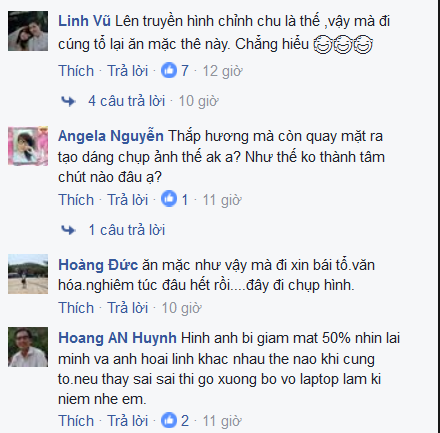Like Linh Vũ's comment with Thích

[76, 71]
